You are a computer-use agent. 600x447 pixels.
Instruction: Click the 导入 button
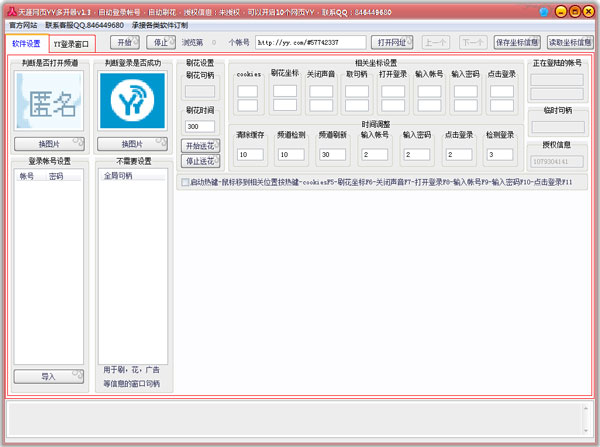49,377
